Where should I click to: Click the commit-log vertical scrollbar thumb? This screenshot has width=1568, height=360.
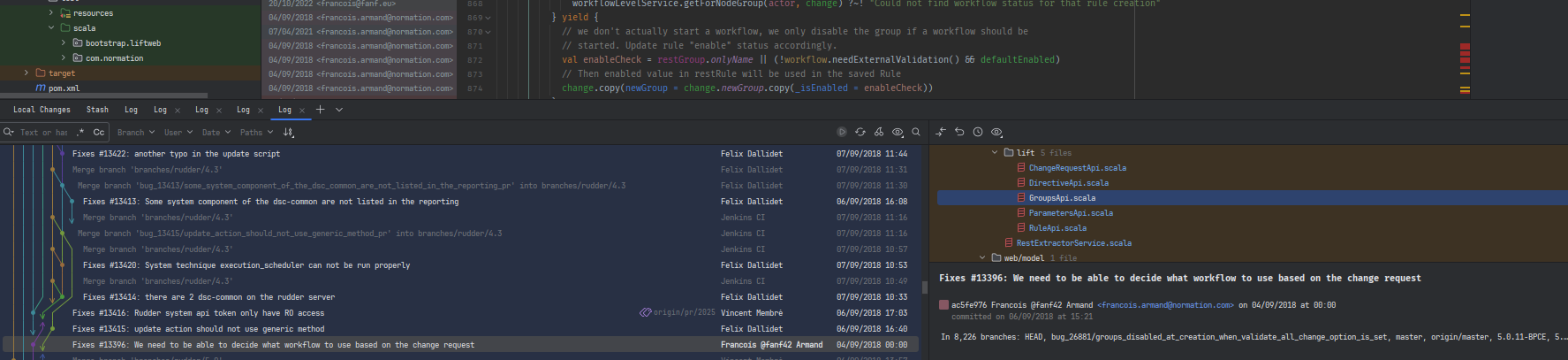(x=924, y=287)
